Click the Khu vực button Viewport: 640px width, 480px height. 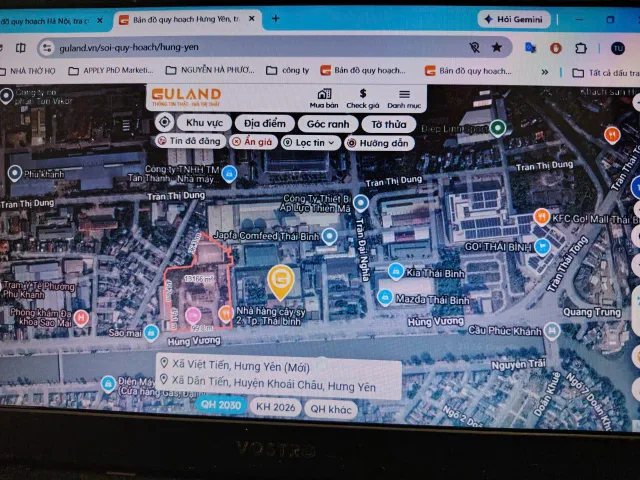204,123
